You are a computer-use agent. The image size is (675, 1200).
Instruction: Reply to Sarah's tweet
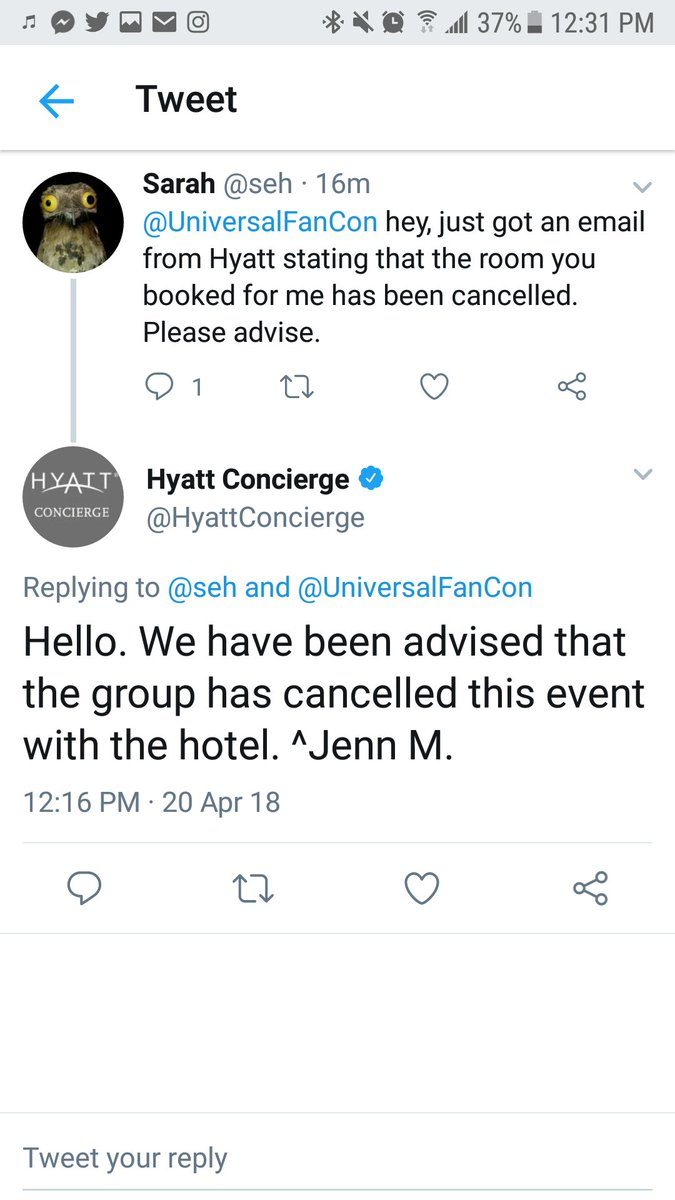[x=161, y=386]
